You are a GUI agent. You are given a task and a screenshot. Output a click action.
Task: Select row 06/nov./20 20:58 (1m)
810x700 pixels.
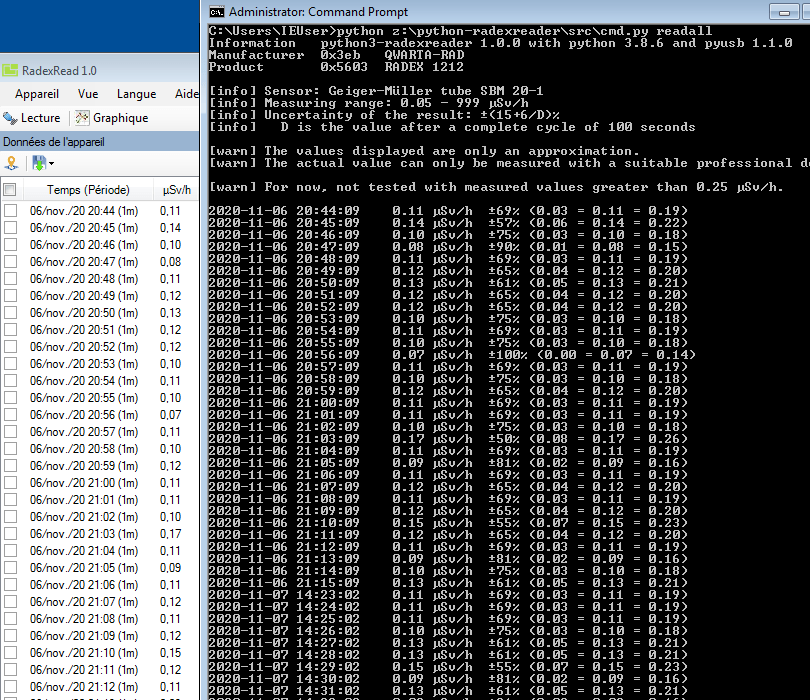click(x=99, y=448)
